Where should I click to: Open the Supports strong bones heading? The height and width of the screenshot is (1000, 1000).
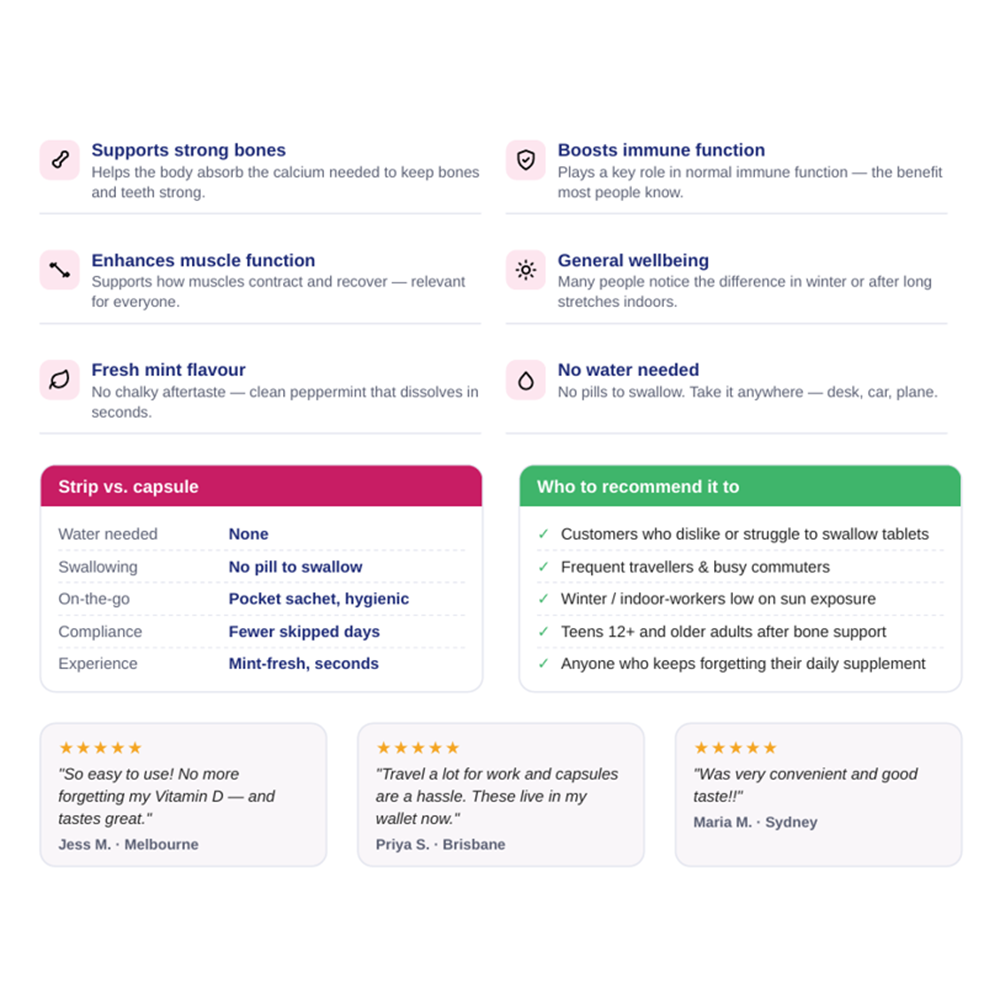[x=189, y=150]
